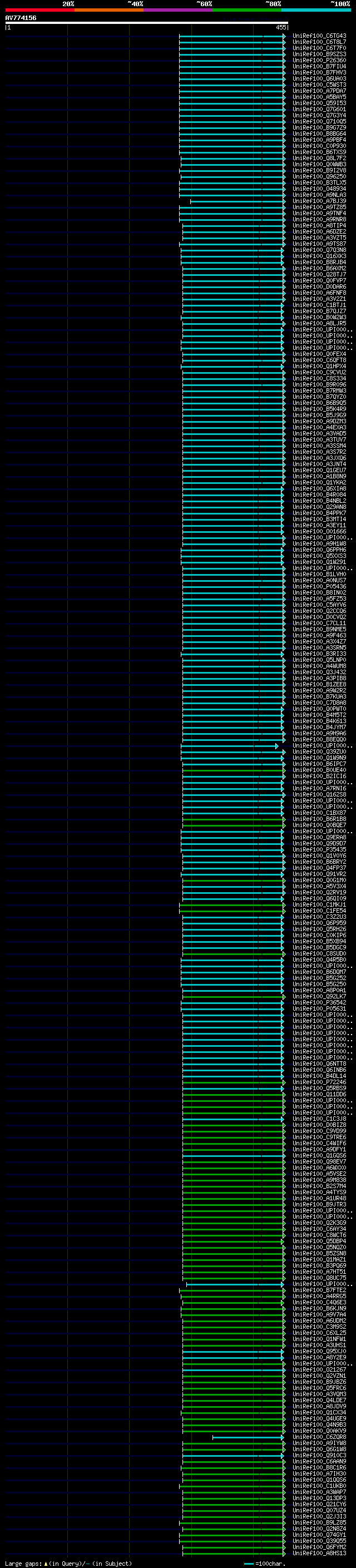Screen dimensions: 356x1568
Task: Click the green ~80% identity legend bar
Action: pyautogui.click(x=247, y=10)
